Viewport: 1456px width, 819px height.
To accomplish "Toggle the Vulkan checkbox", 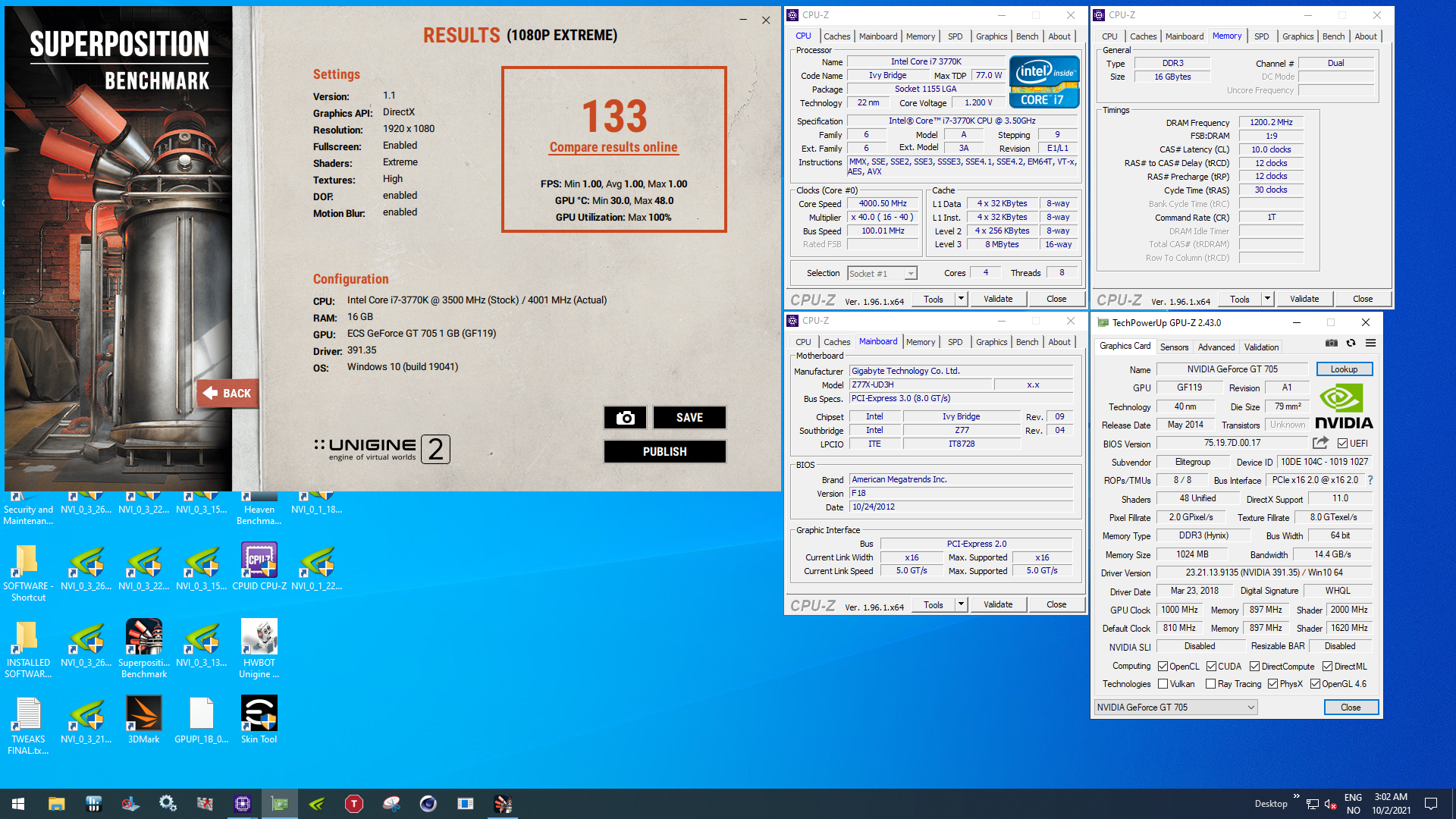I will point(1163,684).
